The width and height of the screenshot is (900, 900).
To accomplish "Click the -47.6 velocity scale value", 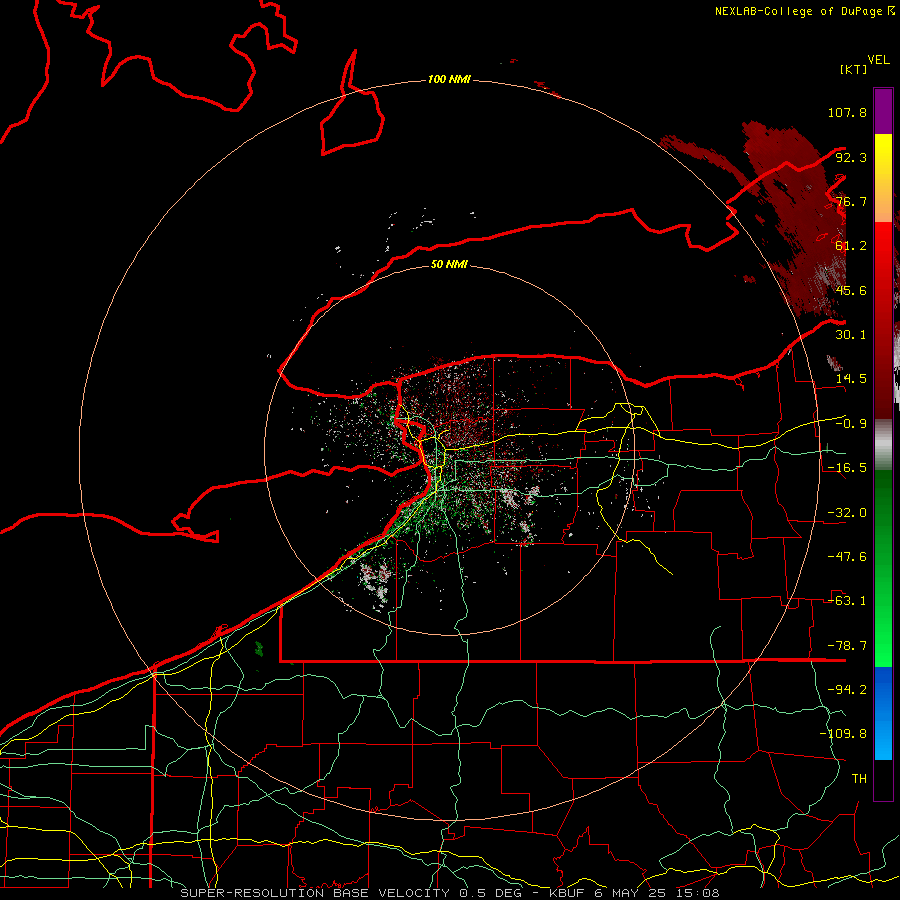I will 847,557.
